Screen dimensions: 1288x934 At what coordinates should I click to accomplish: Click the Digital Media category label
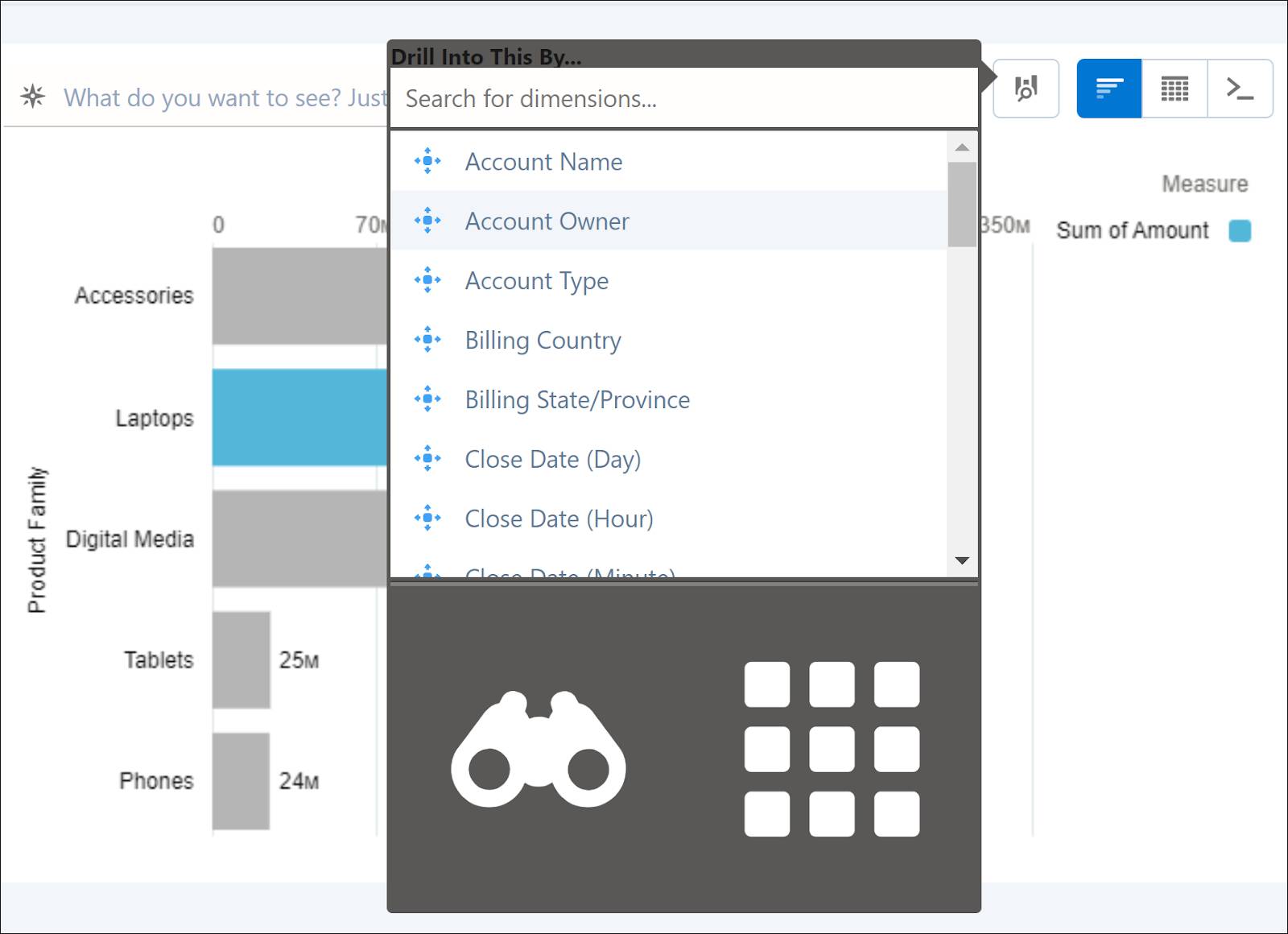tap(130, 539)
